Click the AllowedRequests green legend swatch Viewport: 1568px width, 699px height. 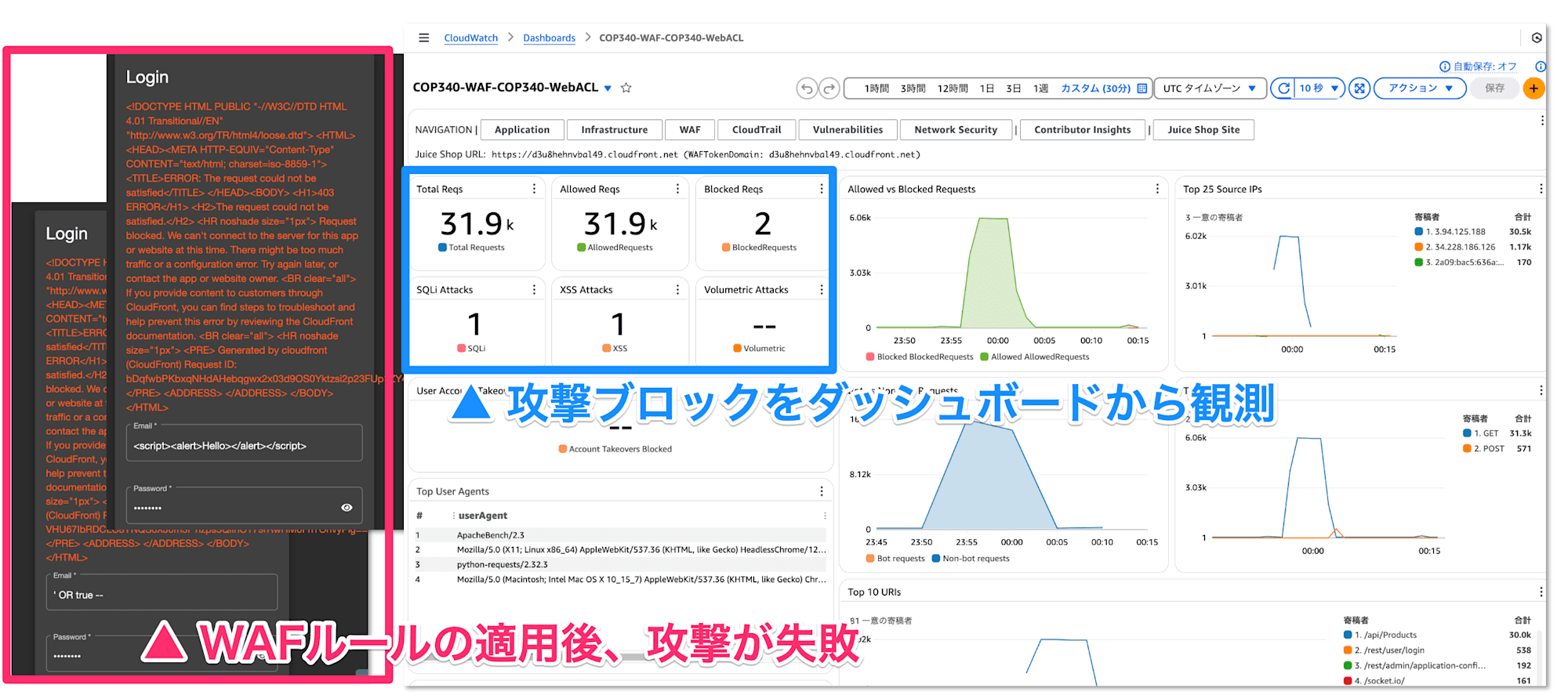(581, 248)
